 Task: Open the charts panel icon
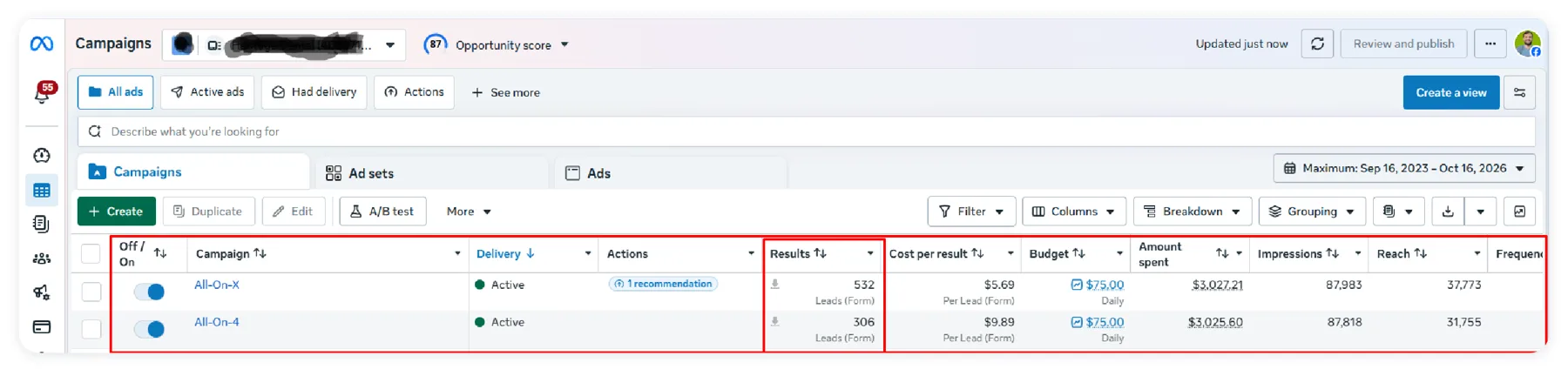tap(1519, 211)
